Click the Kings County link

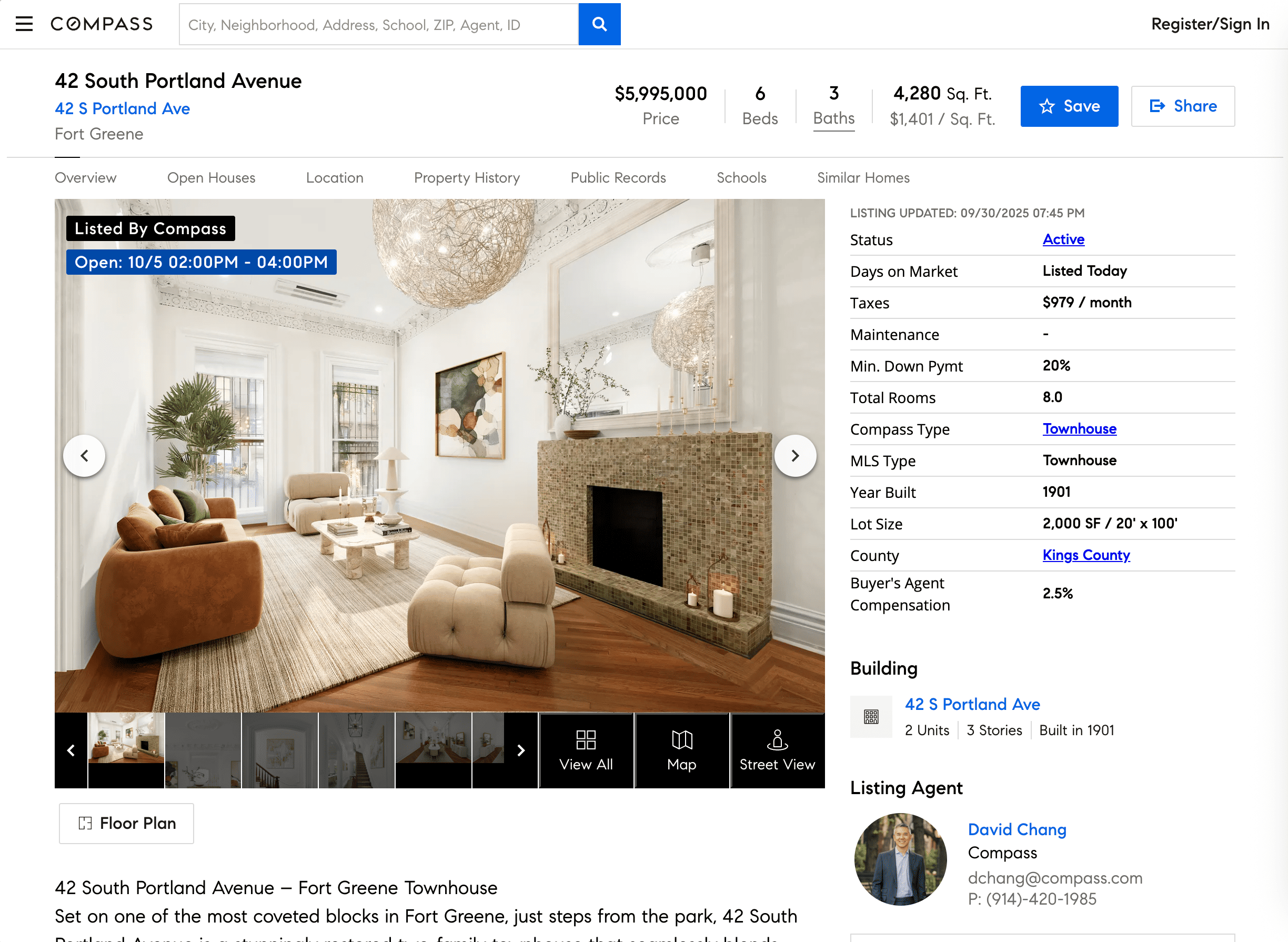click(x=1086, y=555)
